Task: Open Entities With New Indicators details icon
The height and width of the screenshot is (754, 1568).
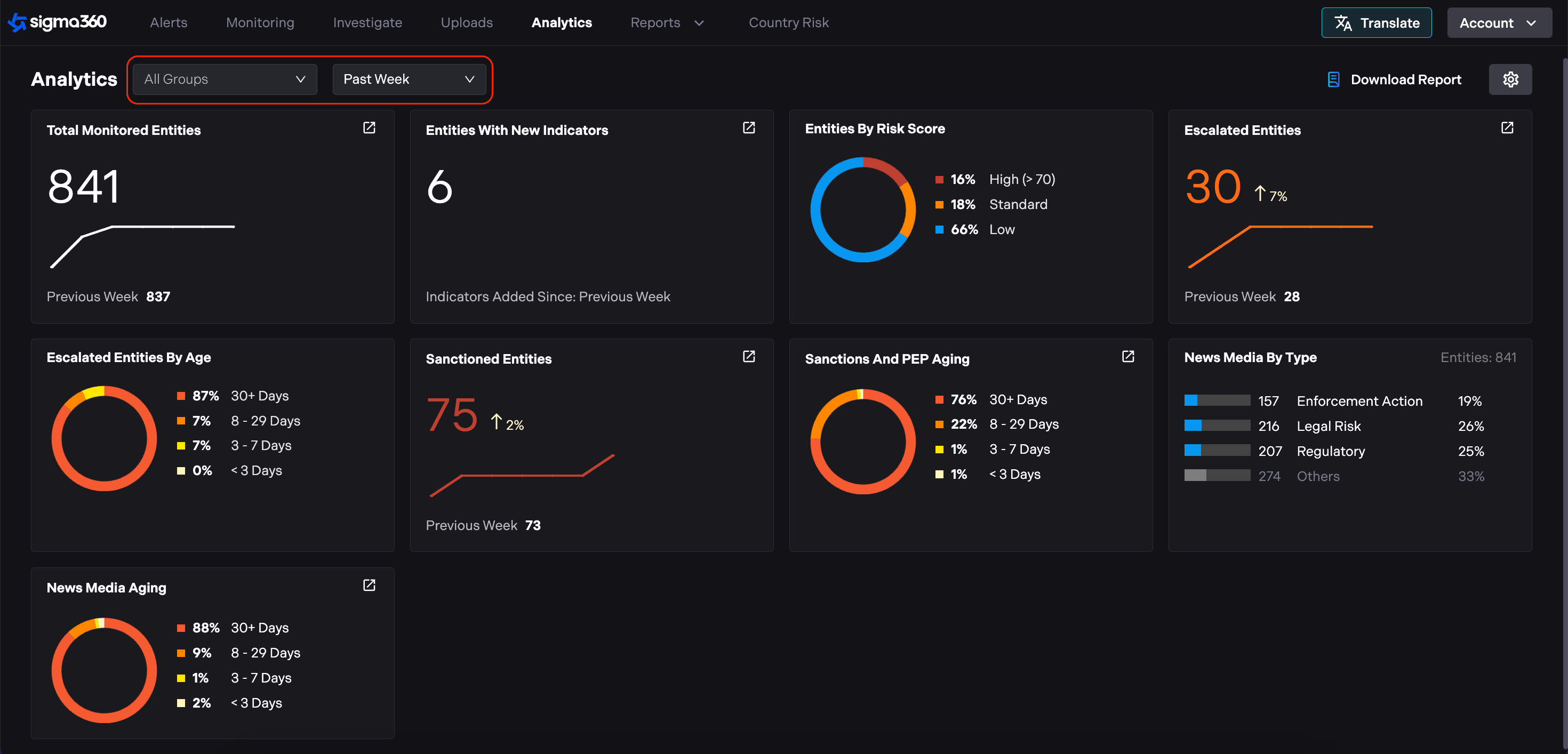Action: click(748, 128)
